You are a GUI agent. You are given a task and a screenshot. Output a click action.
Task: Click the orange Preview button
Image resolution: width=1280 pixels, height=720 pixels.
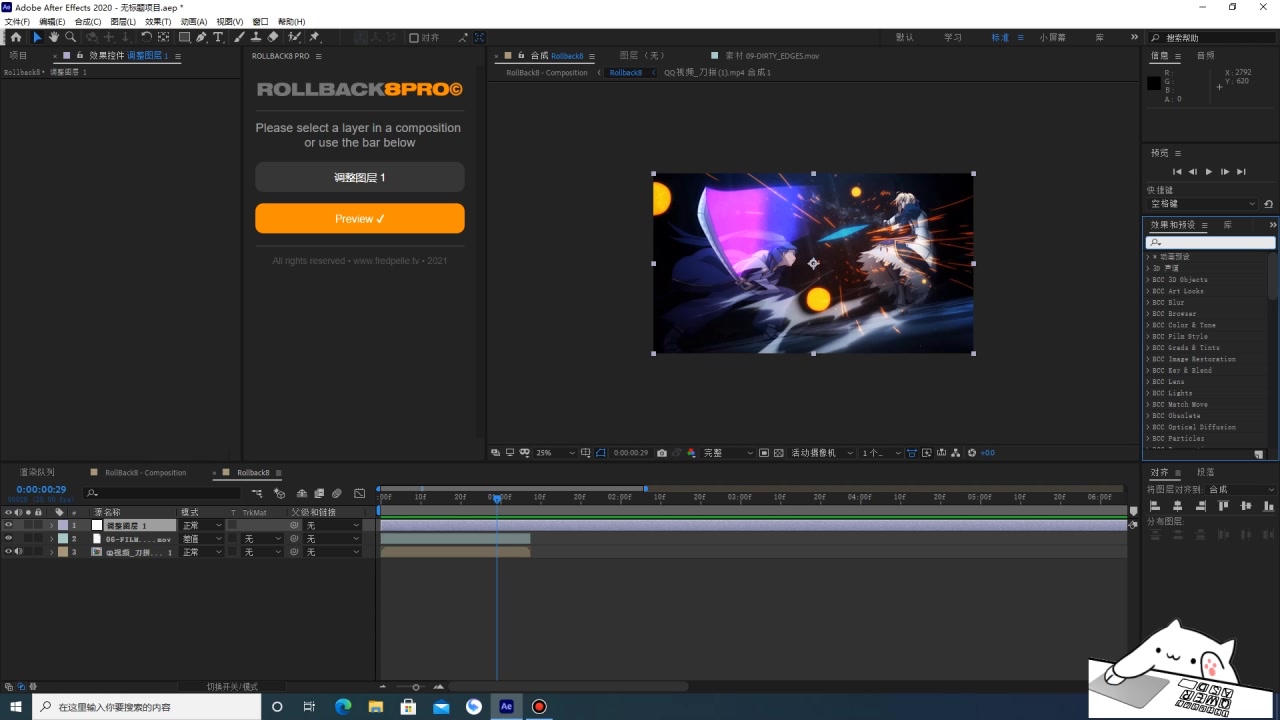pyautogui.click(x=360, y=218)
